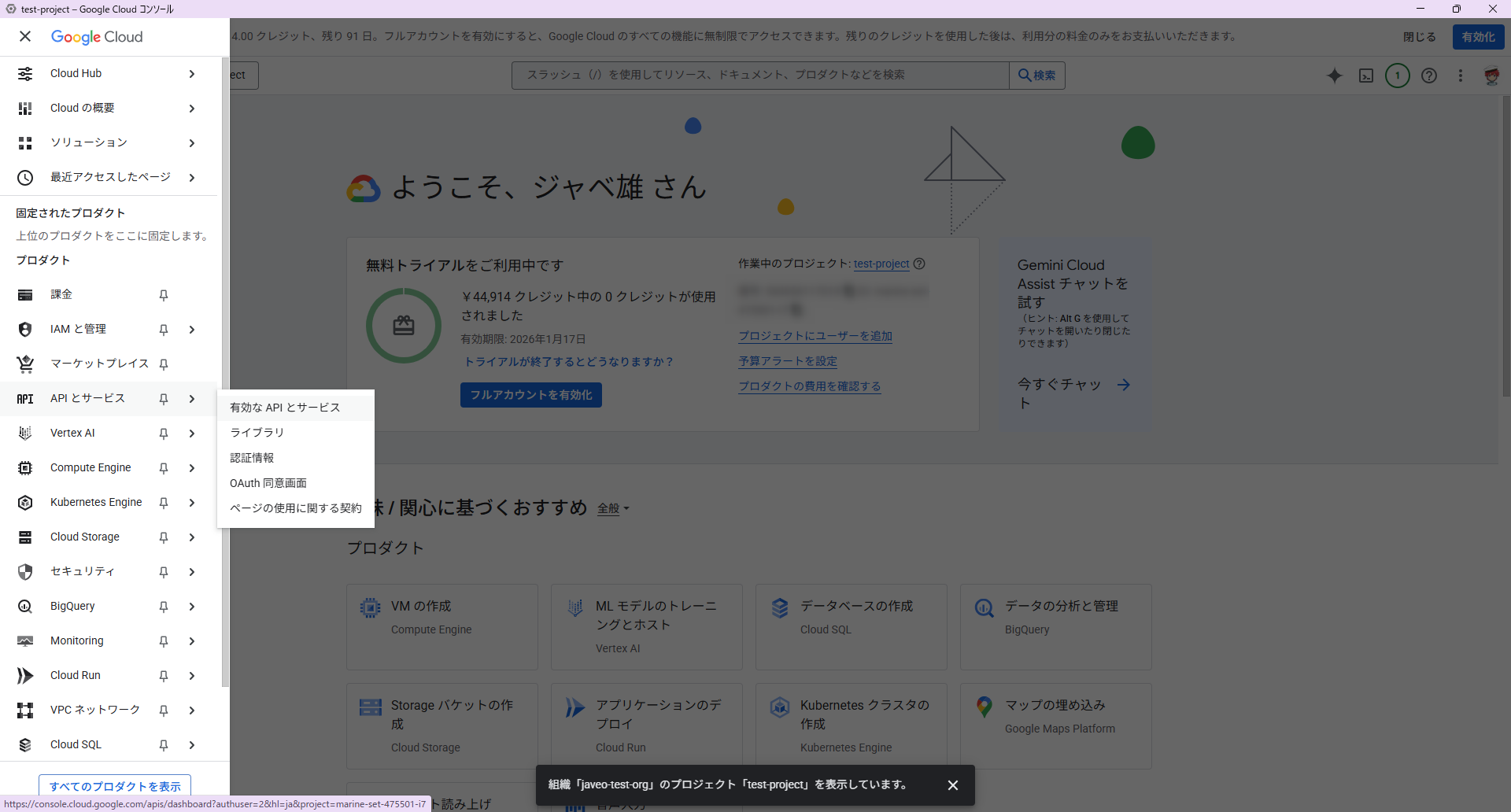Click すべてのプロダクトを表示 button
The image size is (1511, 812).
115,786
